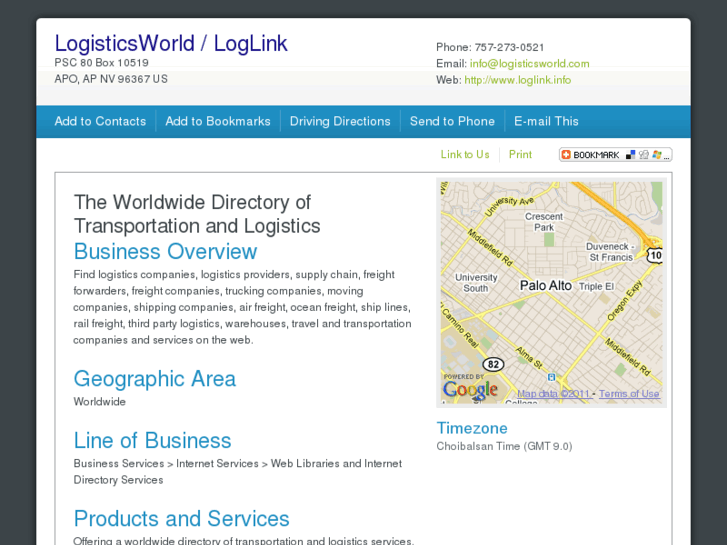Click the Google logo on the map
This screenshot has width=727, height=545.
click(470, 390)
